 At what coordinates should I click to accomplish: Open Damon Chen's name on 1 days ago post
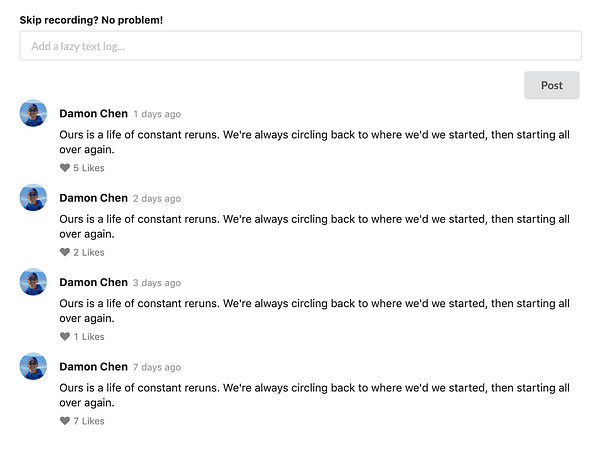93,114
